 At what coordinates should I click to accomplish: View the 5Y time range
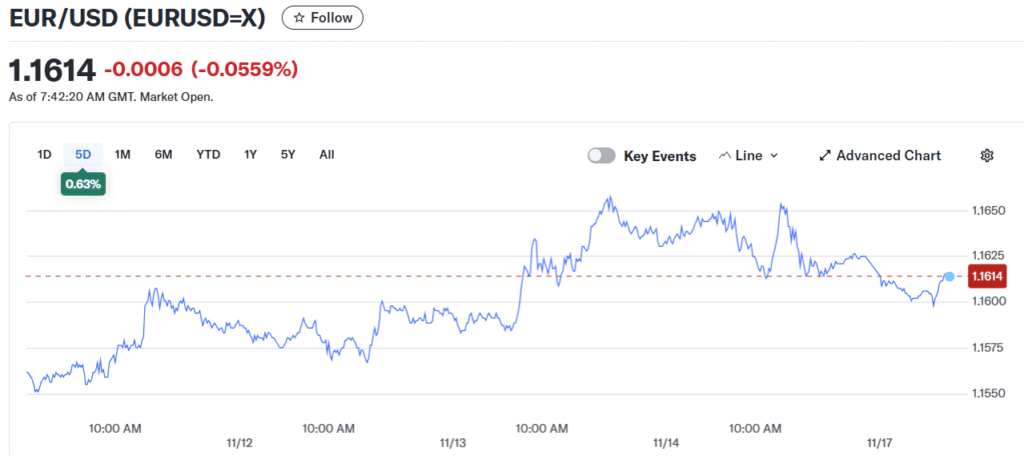pos(288,154)
